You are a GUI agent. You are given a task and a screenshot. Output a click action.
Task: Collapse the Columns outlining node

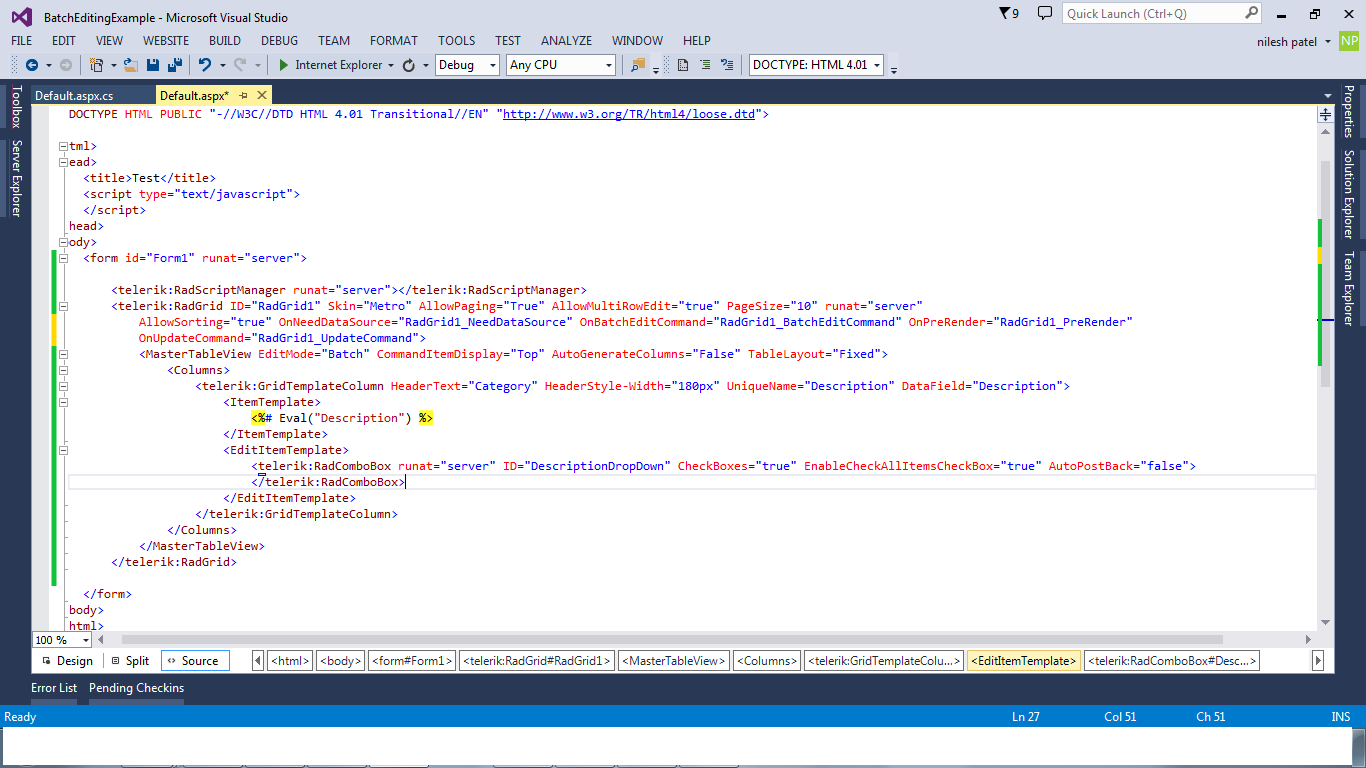pyautogui.click(x=63, y=370)
